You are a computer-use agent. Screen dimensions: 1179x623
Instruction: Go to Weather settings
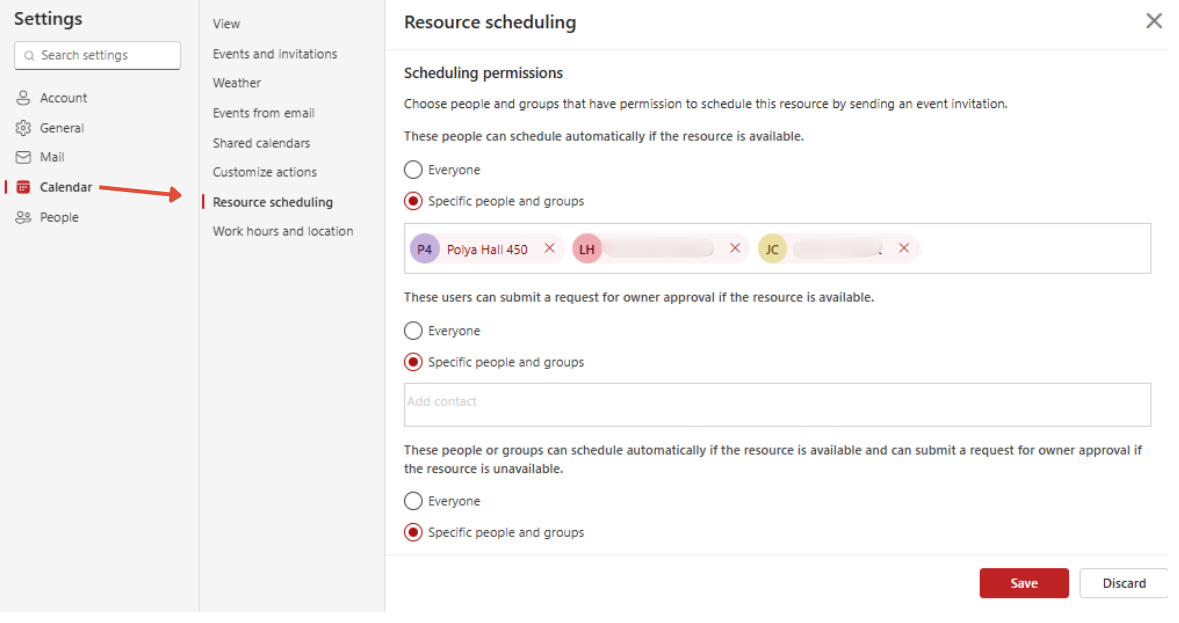237,83
